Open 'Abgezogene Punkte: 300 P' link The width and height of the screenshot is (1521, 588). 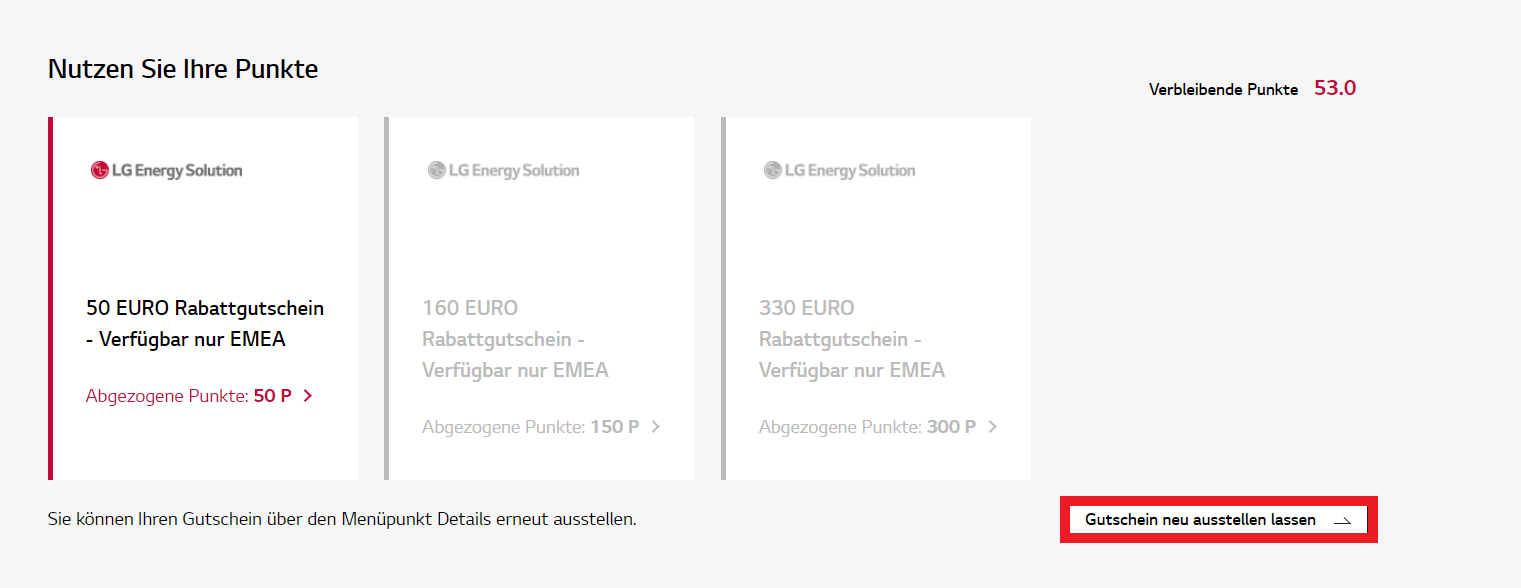pos(867,427)
